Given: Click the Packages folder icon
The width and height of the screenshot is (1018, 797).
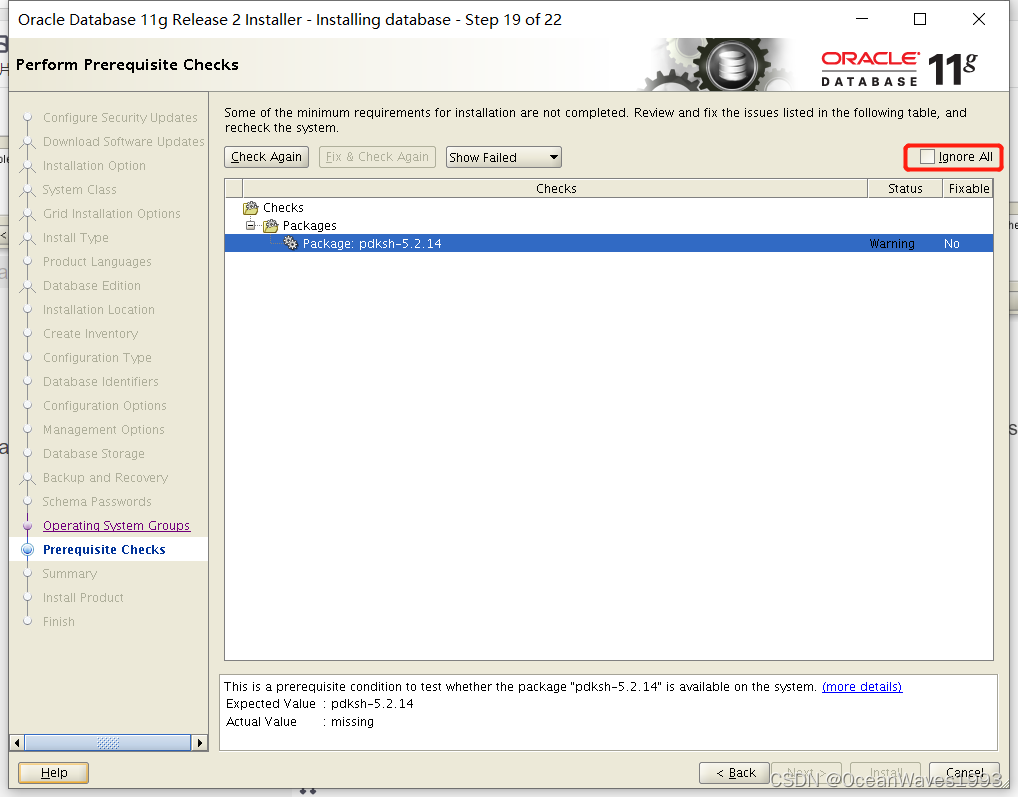Looking at the screenshot, I should tap(271, 226).
